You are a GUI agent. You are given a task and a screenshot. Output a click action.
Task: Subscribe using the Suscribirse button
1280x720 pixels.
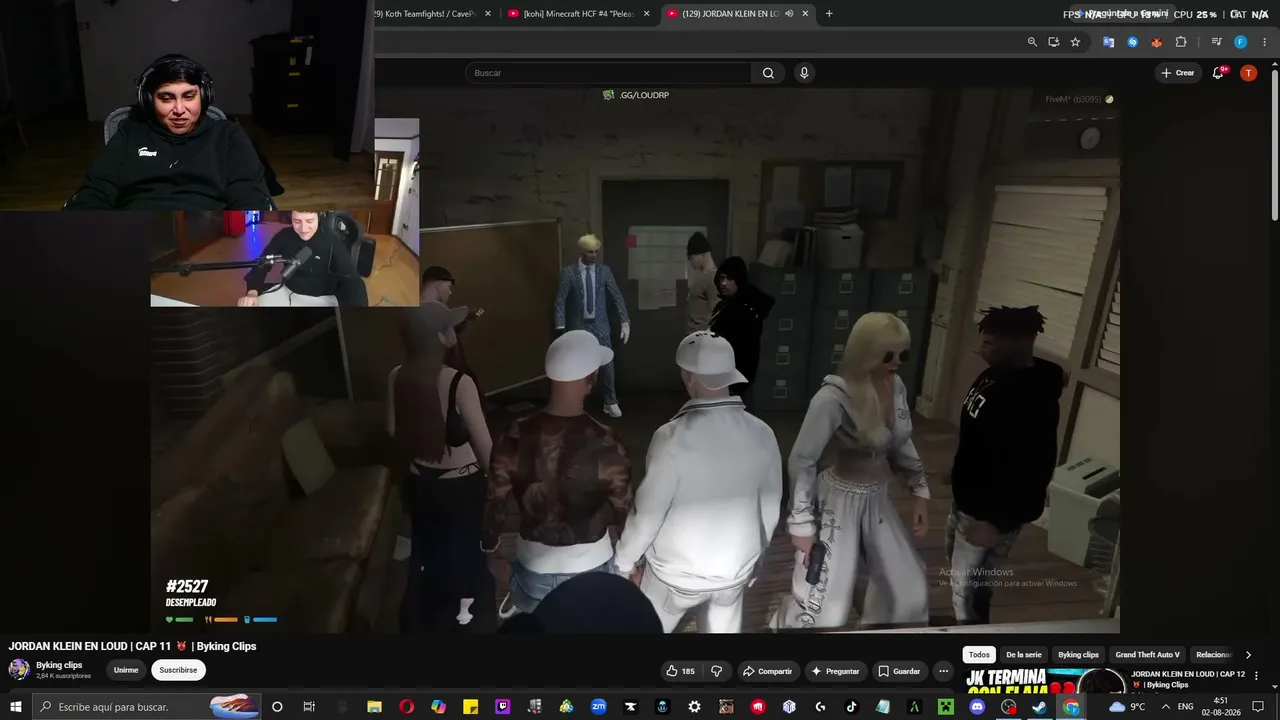tap(178, 670)
